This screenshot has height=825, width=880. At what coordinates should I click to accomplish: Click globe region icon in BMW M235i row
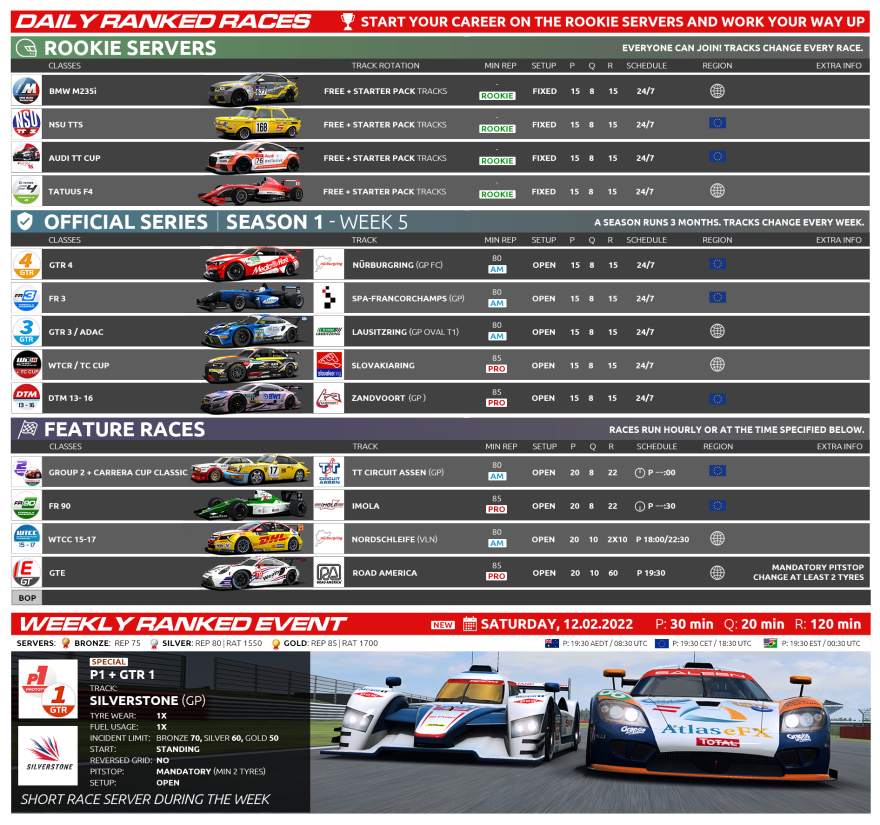click(x=716, y=91)
